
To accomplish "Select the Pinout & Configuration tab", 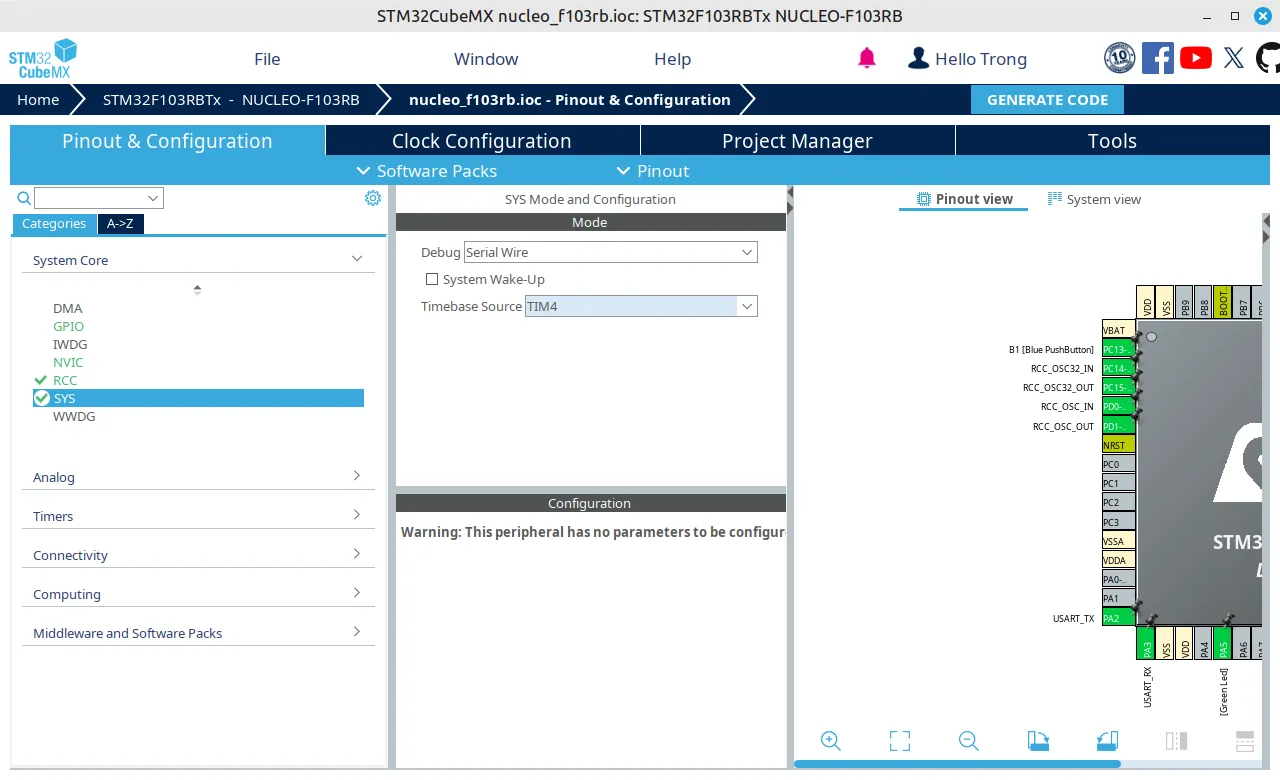I will pos(167,141).
